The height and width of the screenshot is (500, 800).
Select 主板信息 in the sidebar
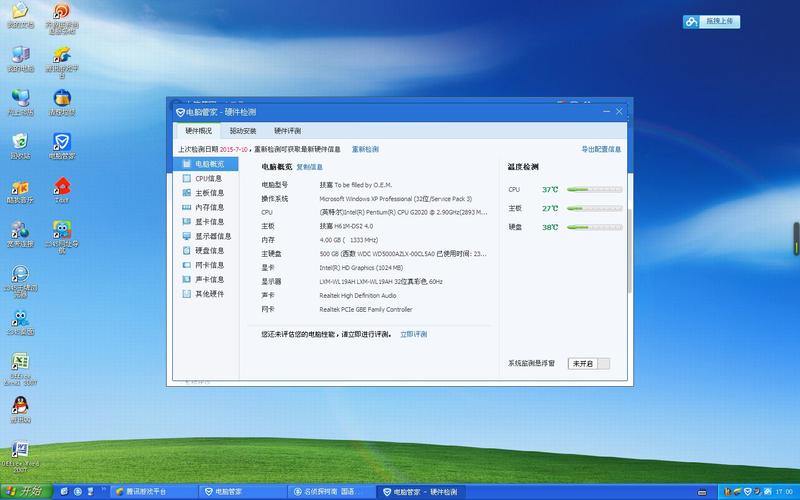[205, 193]
